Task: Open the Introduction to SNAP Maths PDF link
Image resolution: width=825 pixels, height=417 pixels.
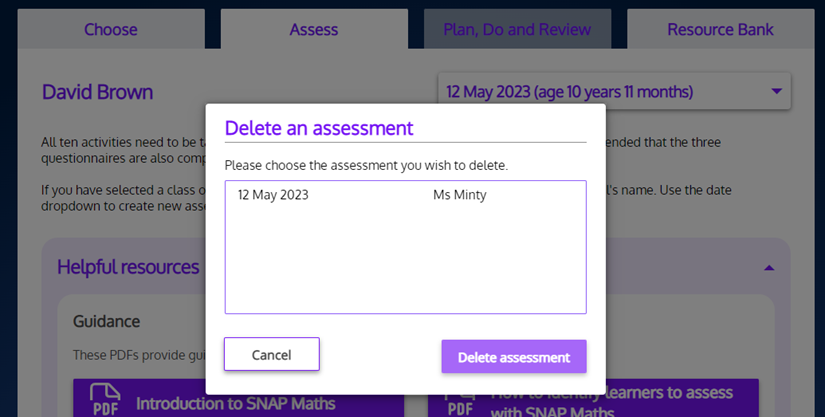Action: (235, 404)
